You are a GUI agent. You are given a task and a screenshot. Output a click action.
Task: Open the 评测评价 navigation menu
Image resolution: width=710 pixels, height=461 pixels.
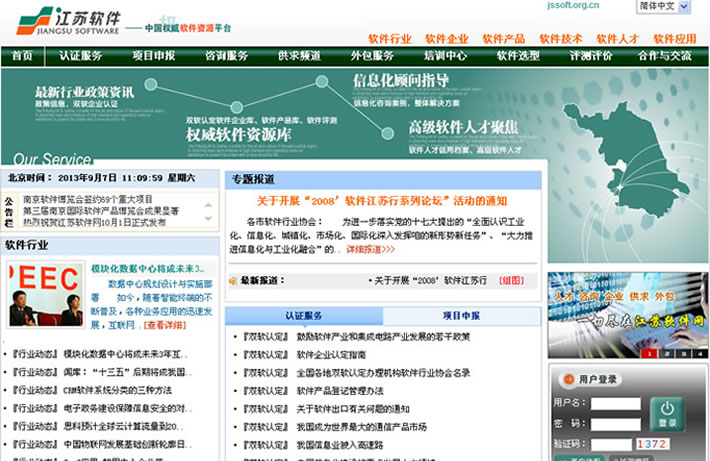pos(591,56)
